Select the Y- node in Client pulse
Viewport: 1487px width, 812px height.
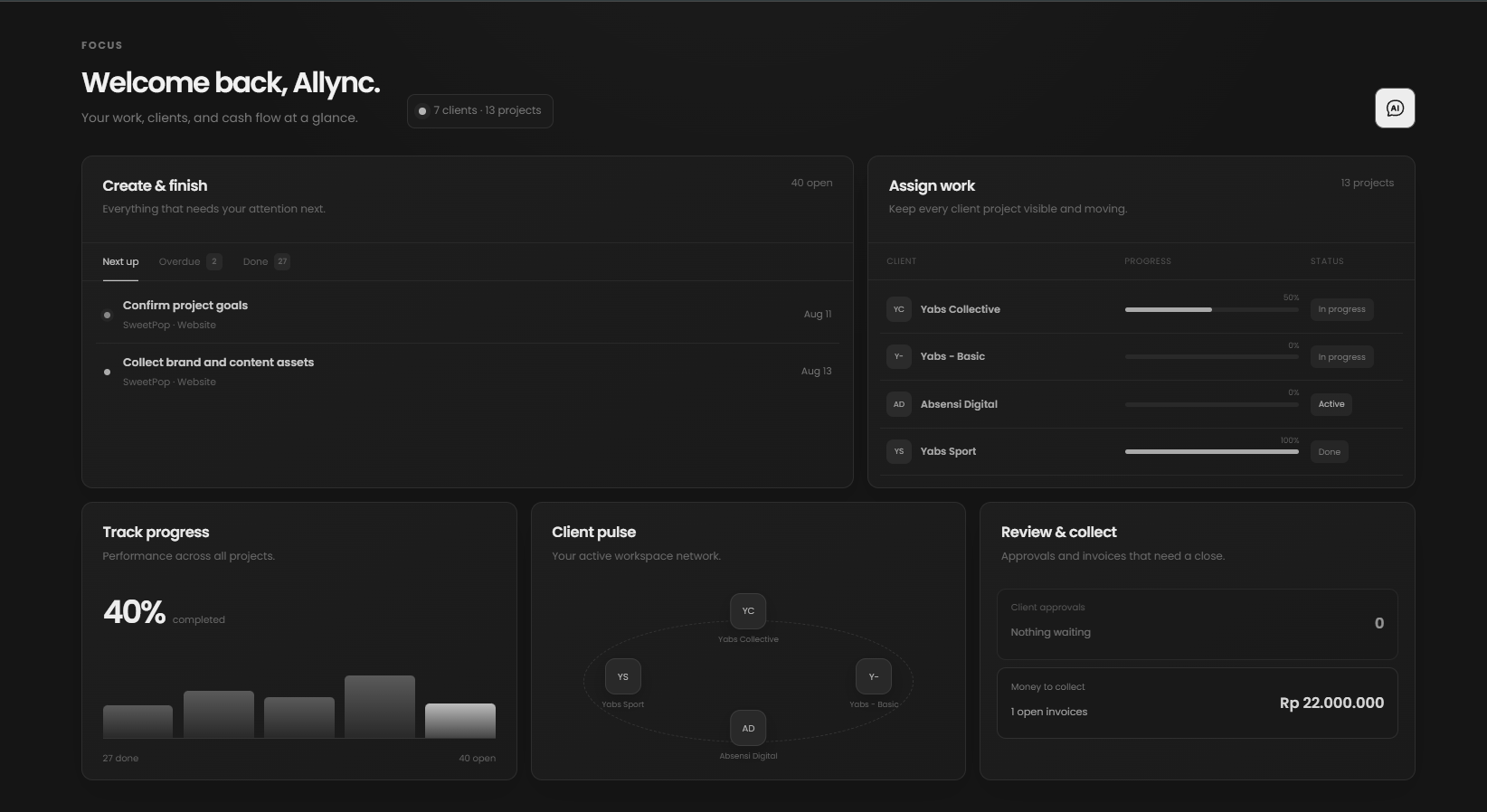[874, 676]
